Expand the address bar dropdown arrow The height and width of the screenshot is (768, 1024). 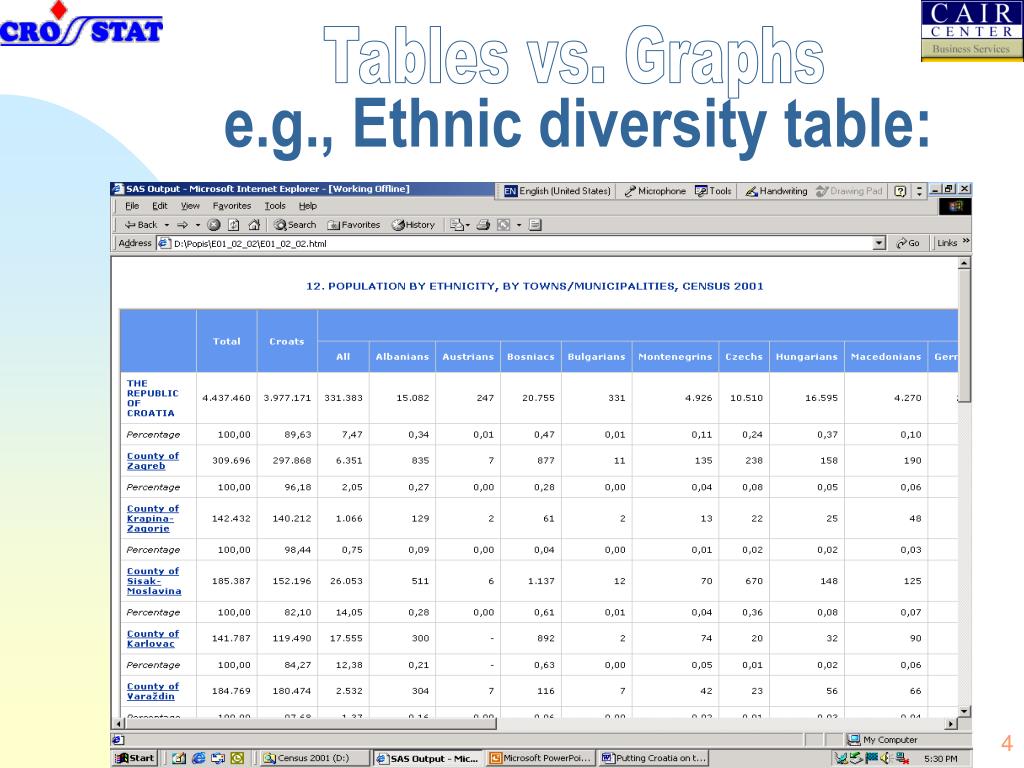pos(879,244)
